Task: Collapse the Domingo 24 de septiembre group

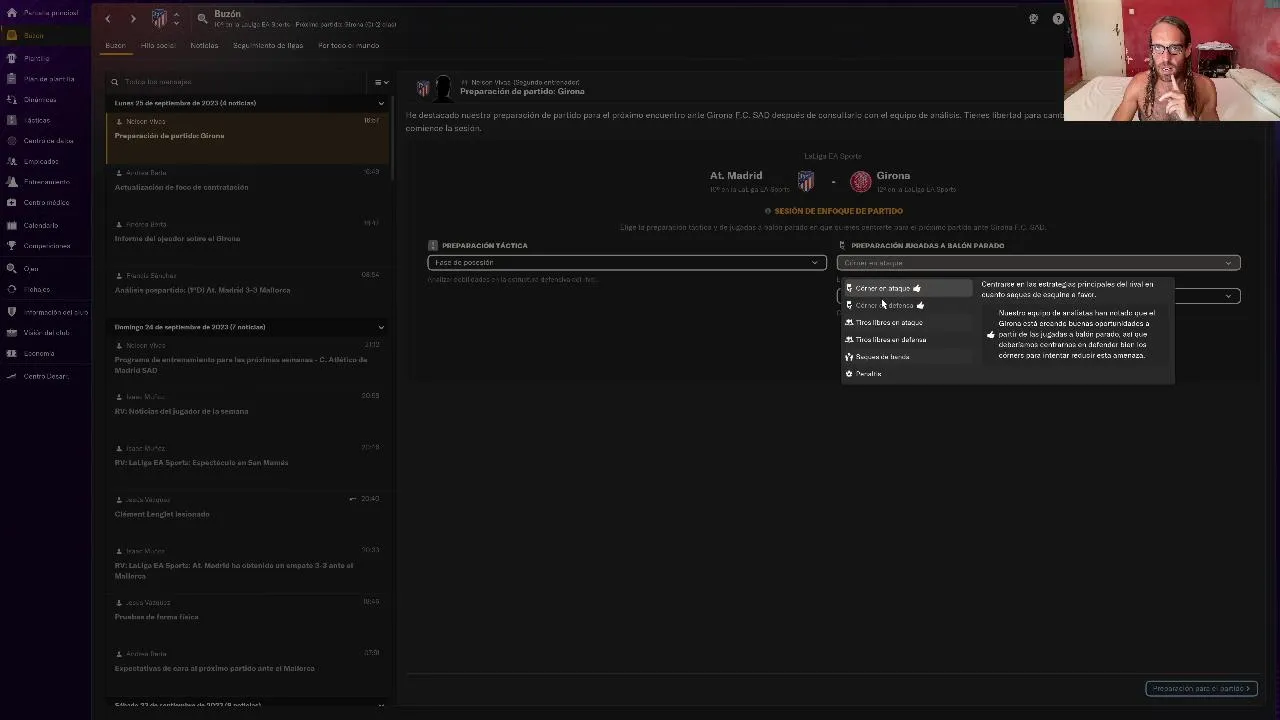Action: click(x=380, y=327)
